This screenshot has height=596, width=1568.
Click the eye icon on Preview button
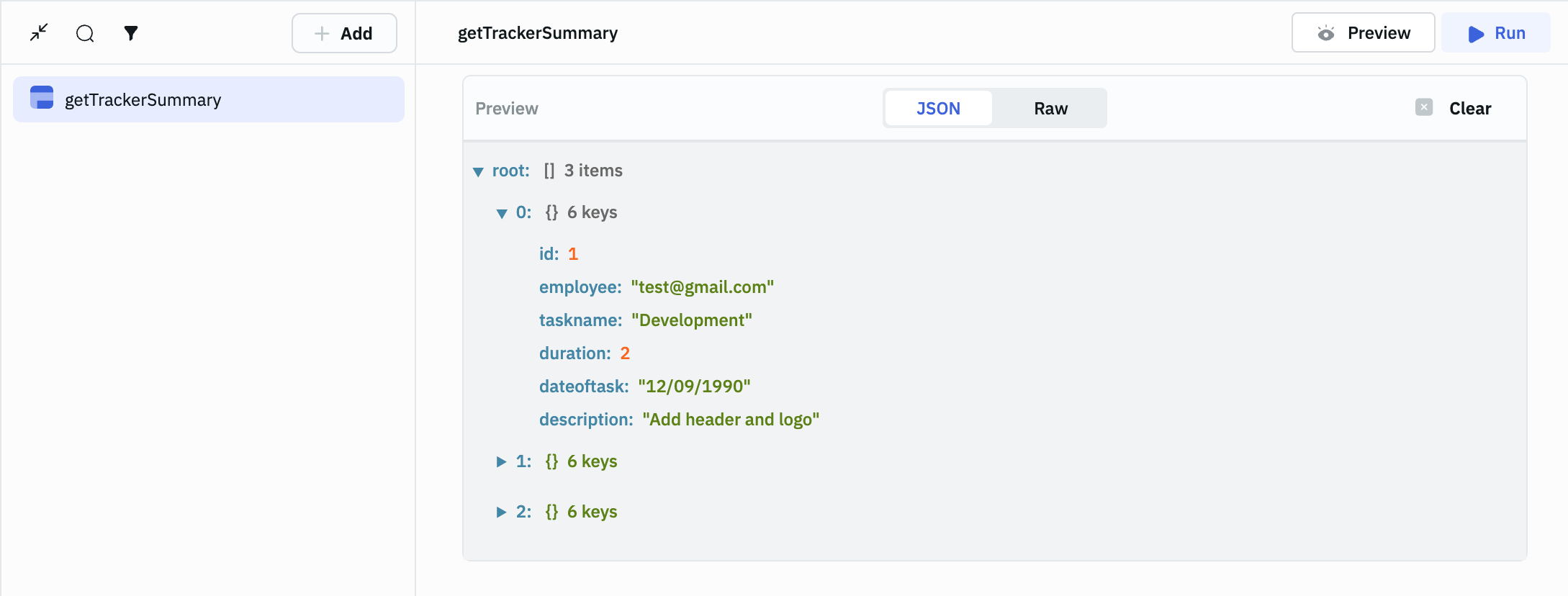1325,33
